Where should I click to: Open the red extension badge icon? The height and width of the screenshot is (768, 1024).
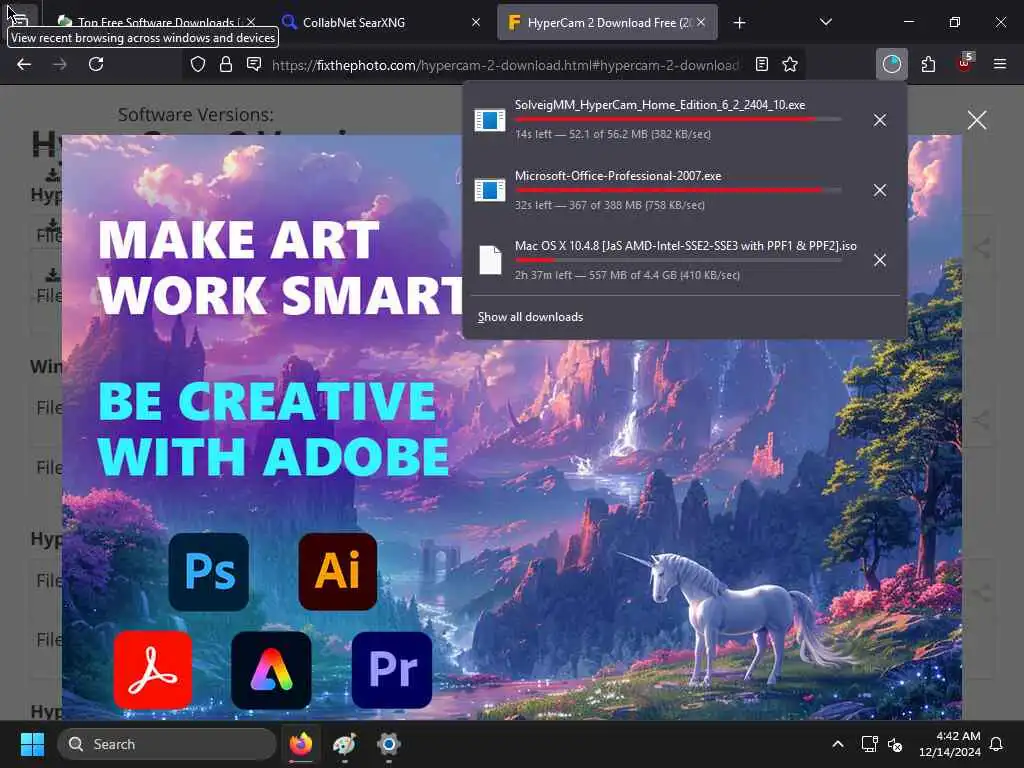point(965,64)
